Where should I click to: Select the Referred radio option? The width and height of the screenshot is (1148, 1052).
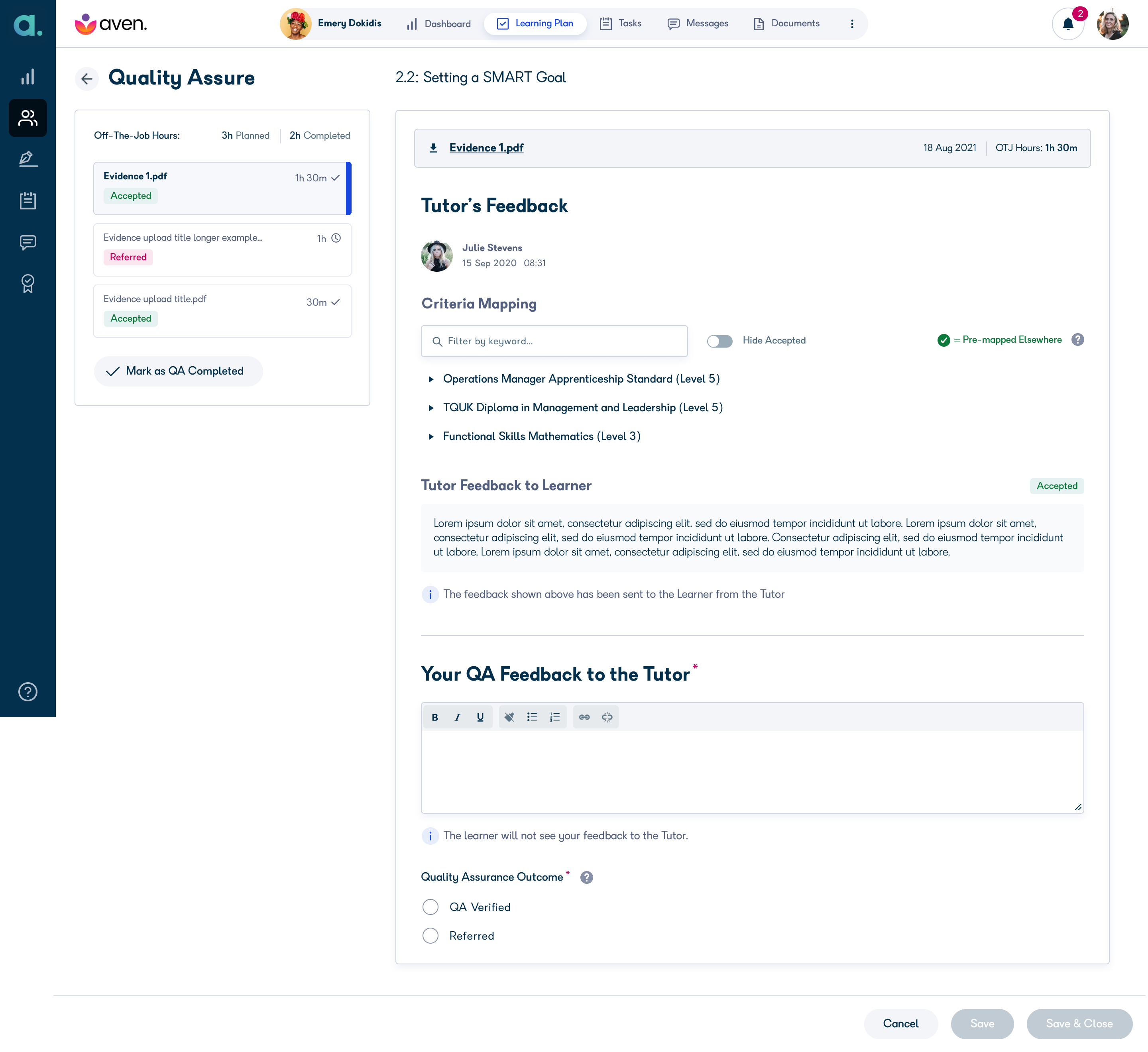[x=431, y=936]
